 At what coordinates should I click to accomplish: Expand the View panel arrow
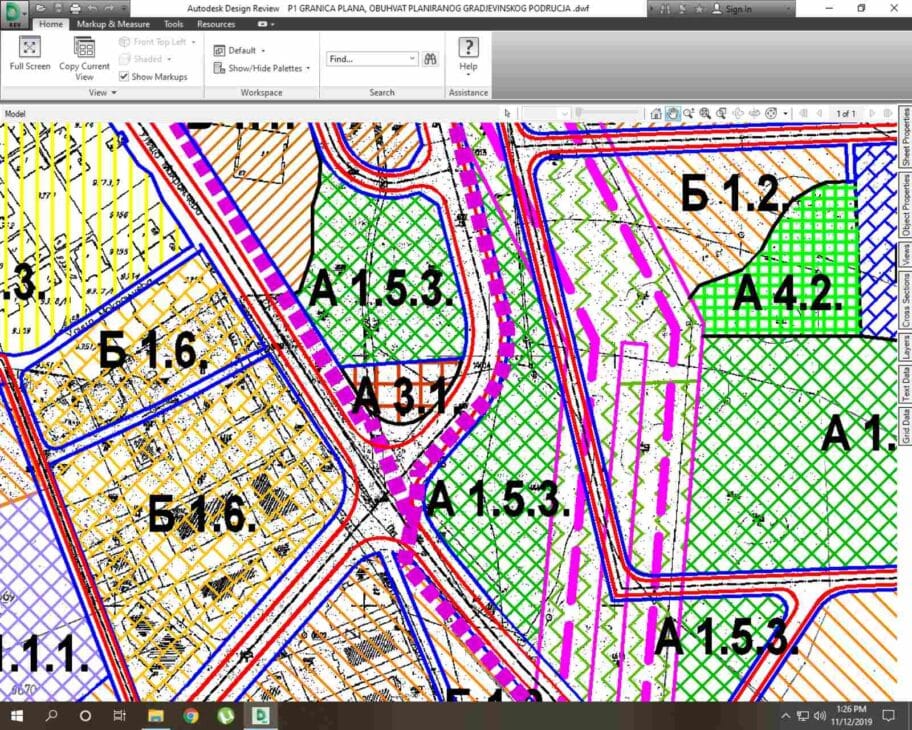point(114,93)
